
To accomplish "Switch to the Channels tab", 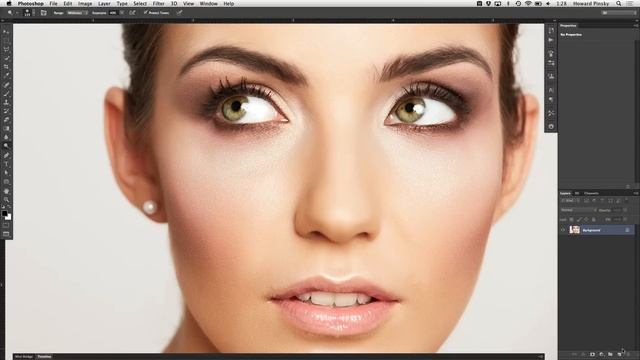I will coord(591,193).
